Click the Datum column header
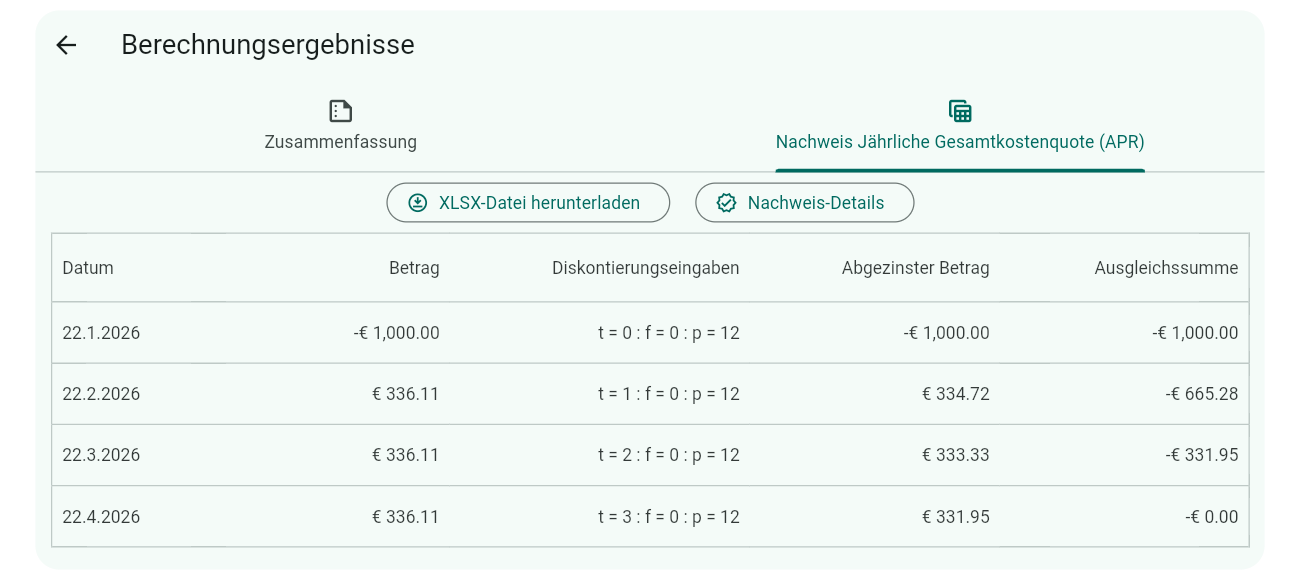 pyautogui.click(x=87, y=268)
